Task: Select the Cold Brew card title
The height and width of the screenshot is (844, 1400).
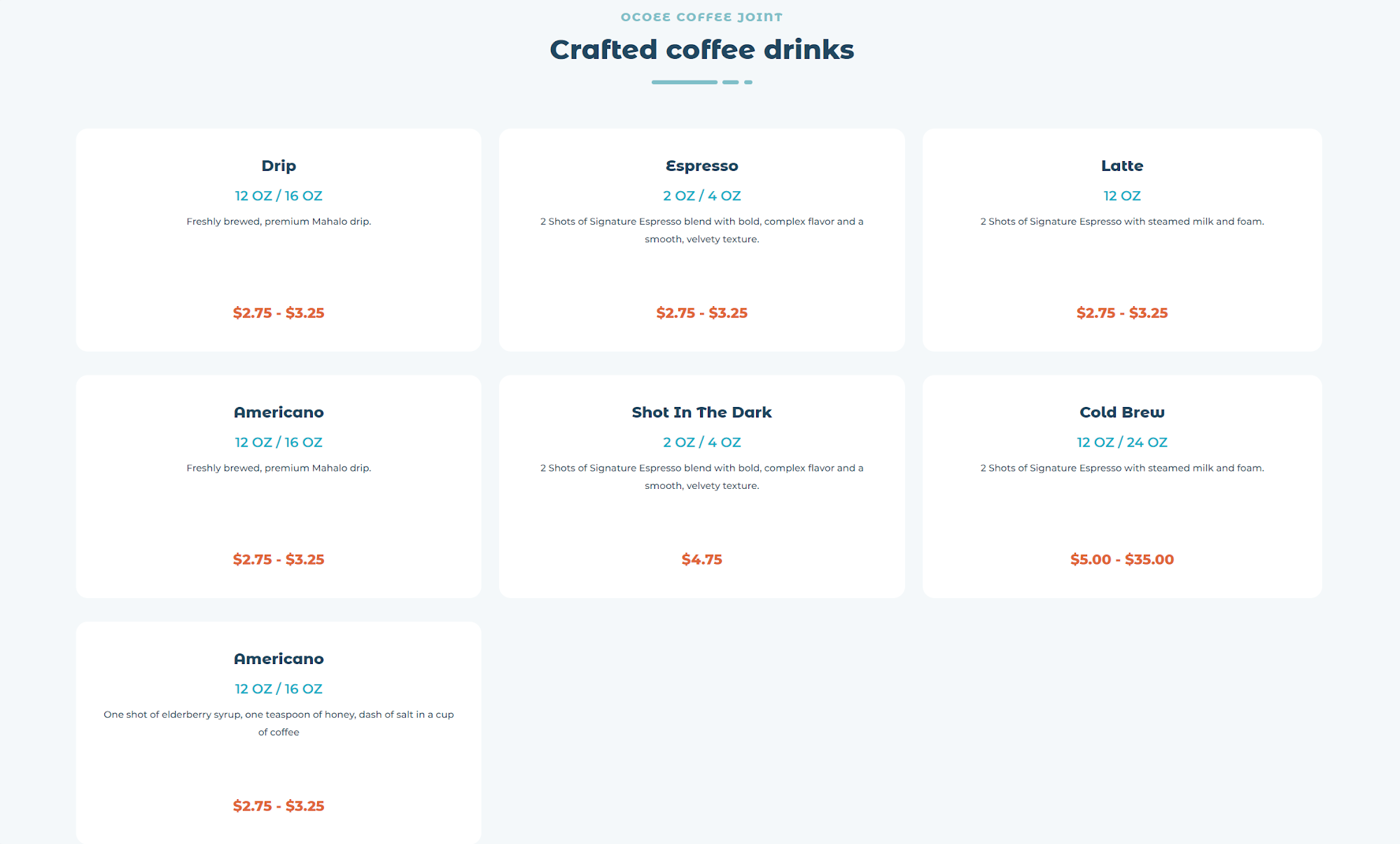Action: pos(1121,413)
